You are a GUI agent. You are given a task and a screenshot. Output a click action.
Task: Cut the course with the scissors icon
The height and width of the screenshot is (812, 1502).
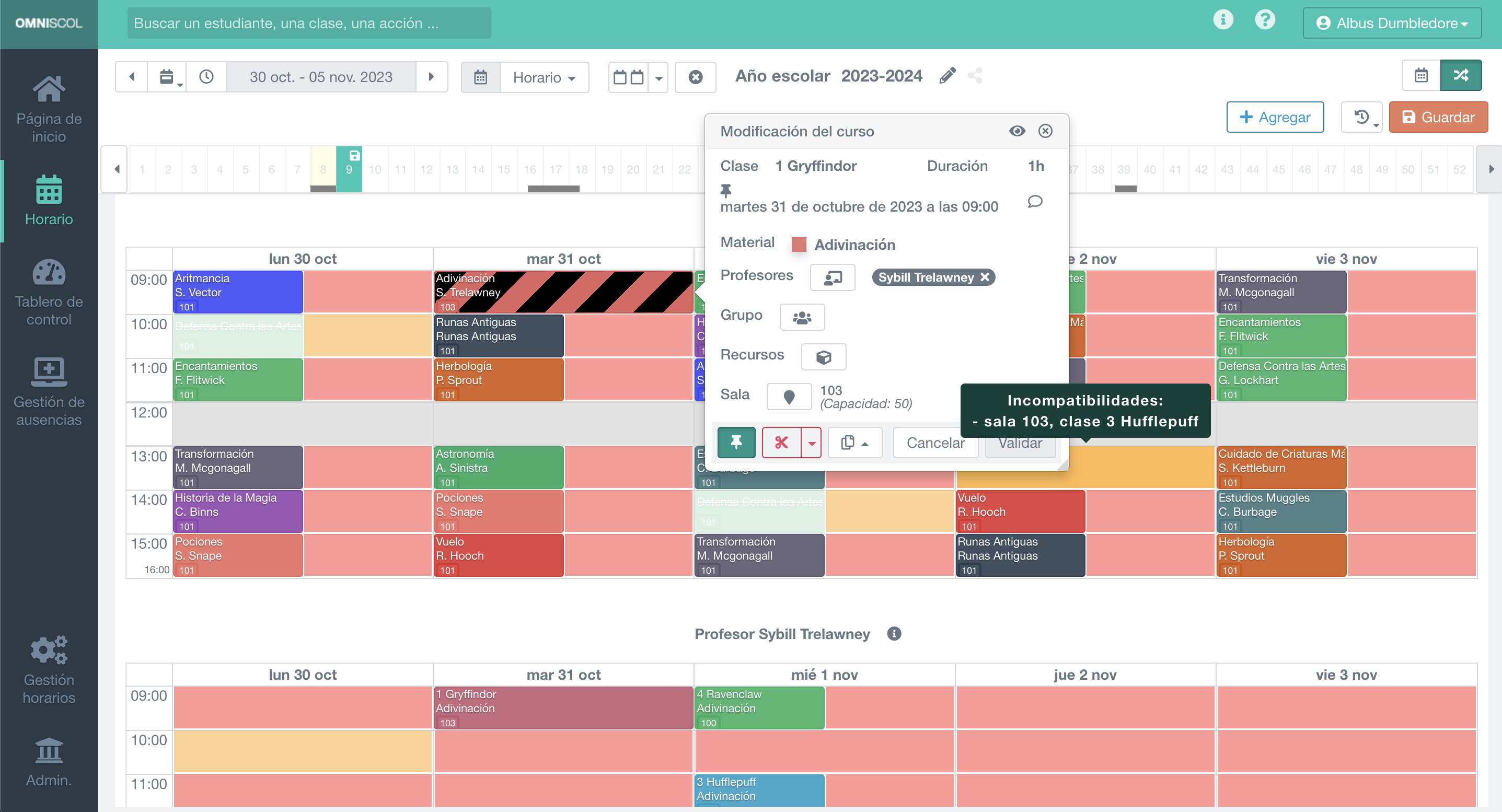pyautogui.click(x=781, y=443)
